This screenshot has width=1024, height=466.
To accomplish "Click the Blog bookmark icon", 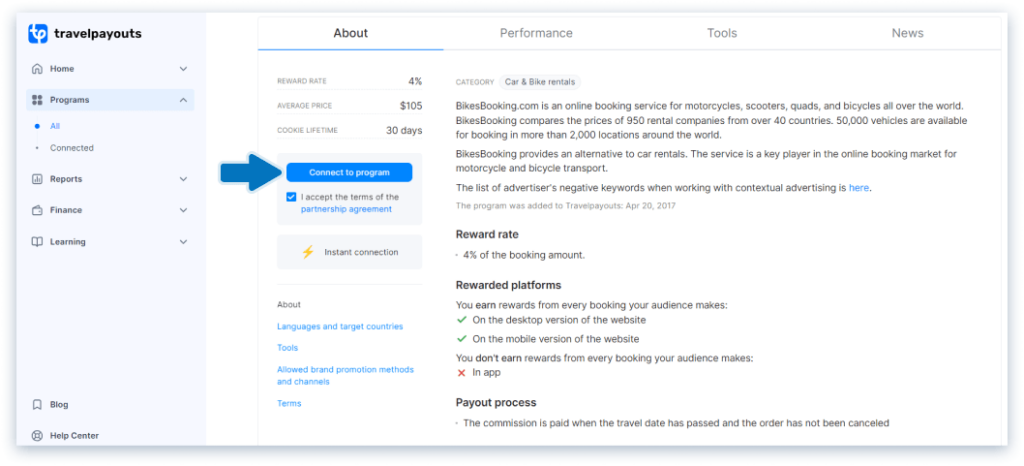I will coord(37,405).
